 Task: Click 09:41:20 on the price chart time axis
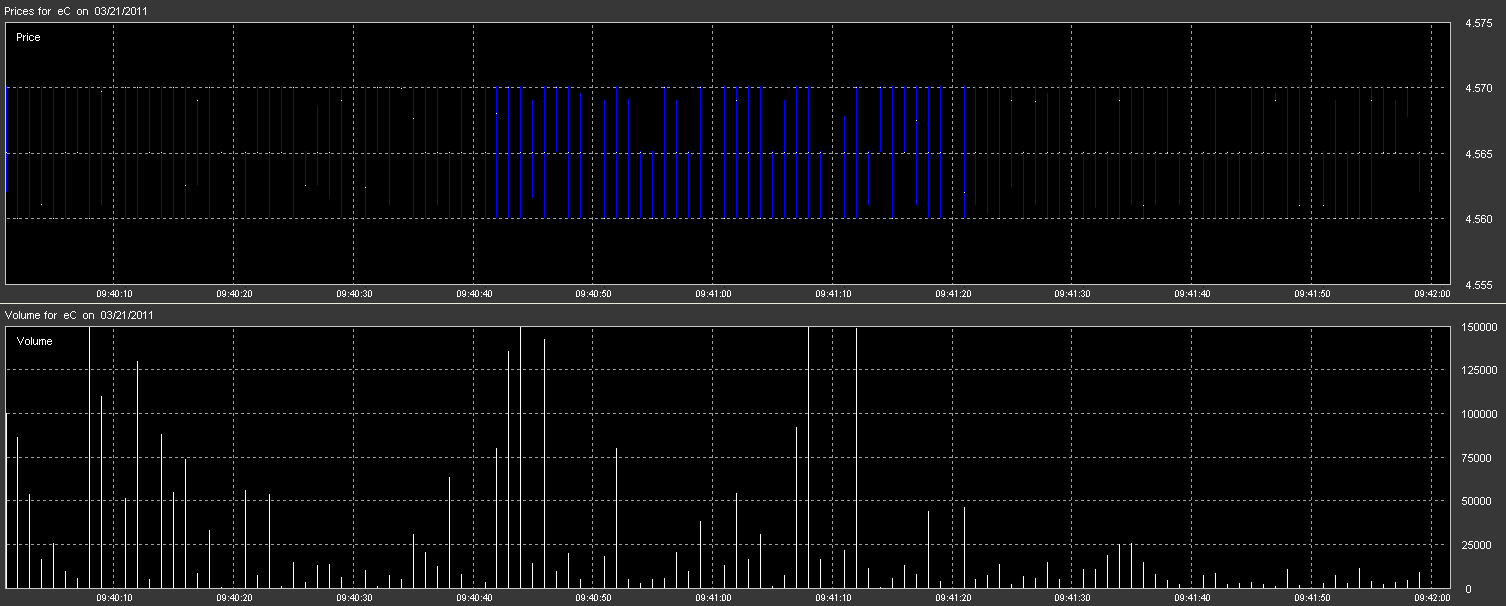tap(953, 294)
